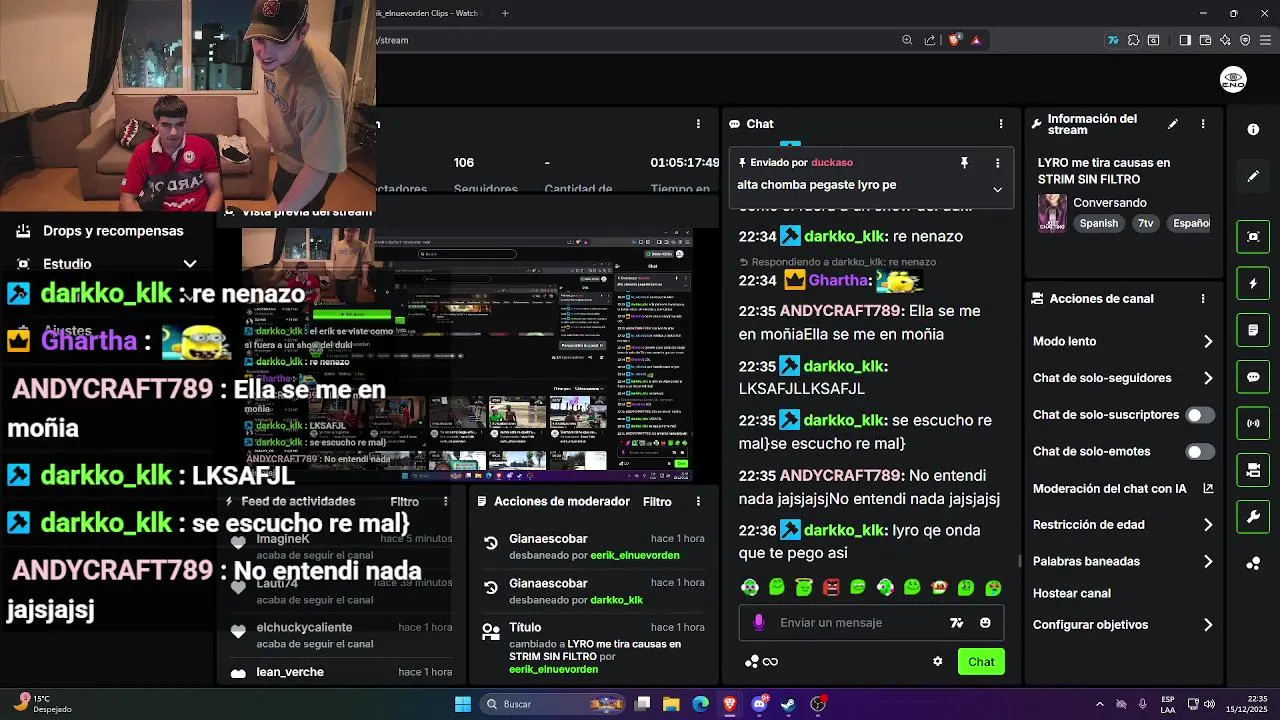Click the lightning bolt widget icon in sidebar
1280x720 pixels.
tap(1253, 283)
